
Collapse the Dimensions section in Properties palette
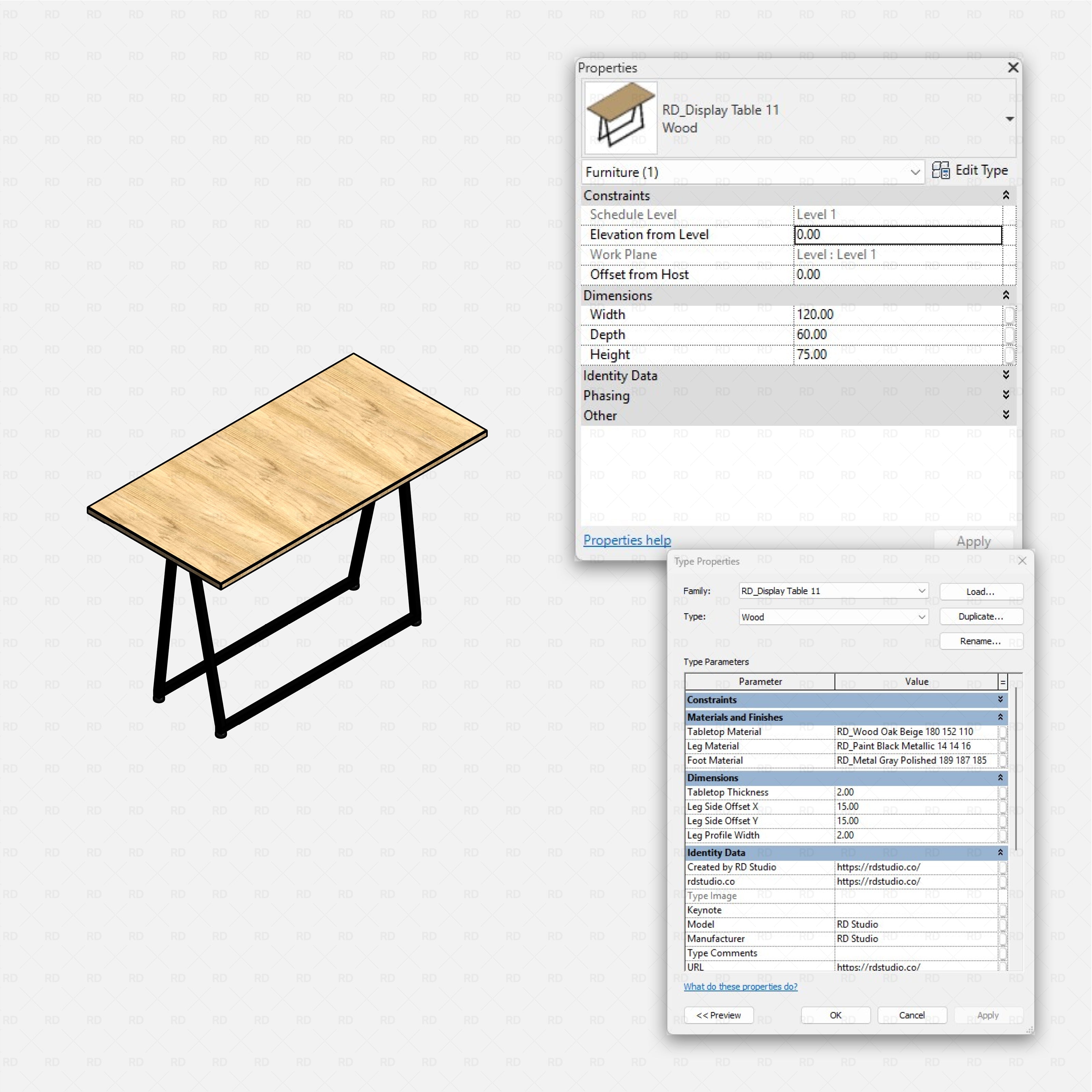(x=1006, y=295)
